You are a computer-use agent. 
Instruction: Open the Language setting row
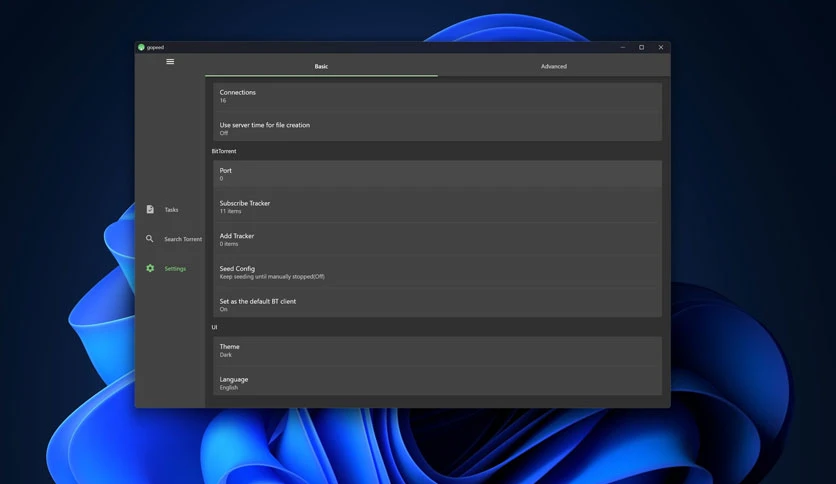[437, 383]
